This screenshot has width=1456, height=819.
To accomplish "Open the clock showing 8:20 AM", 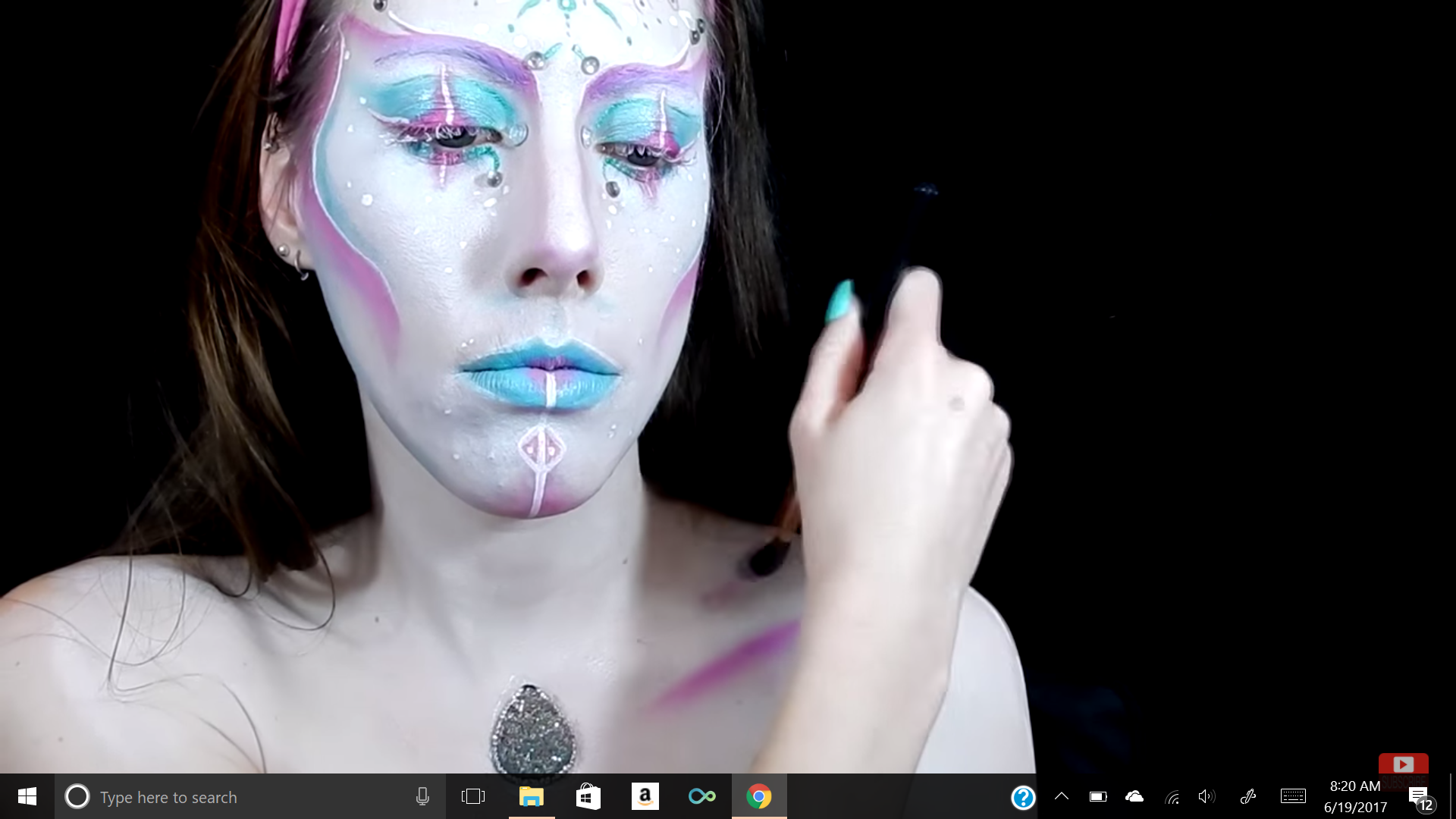I will click(1355, 796).
